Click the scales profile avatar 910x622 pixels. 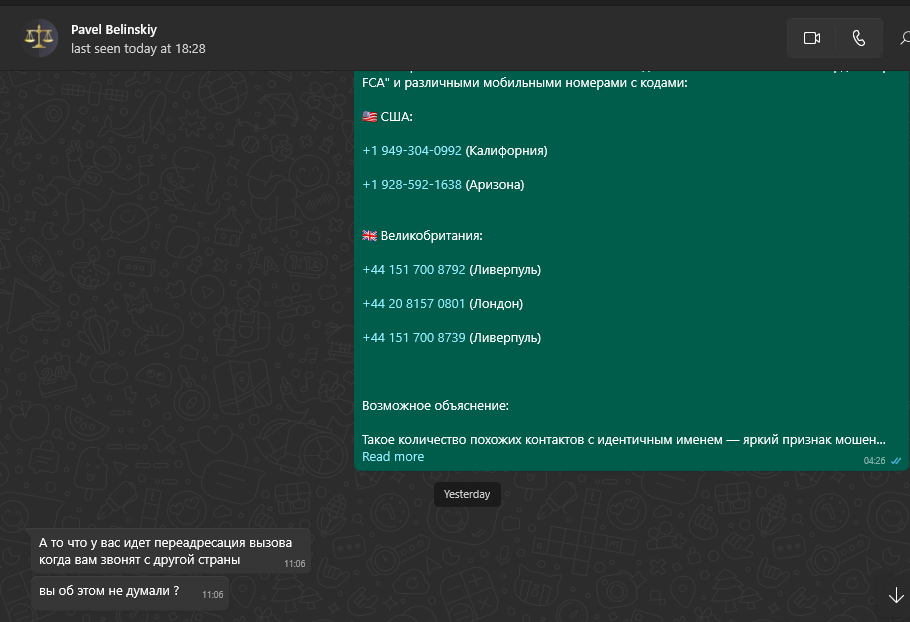click(41, 38)
